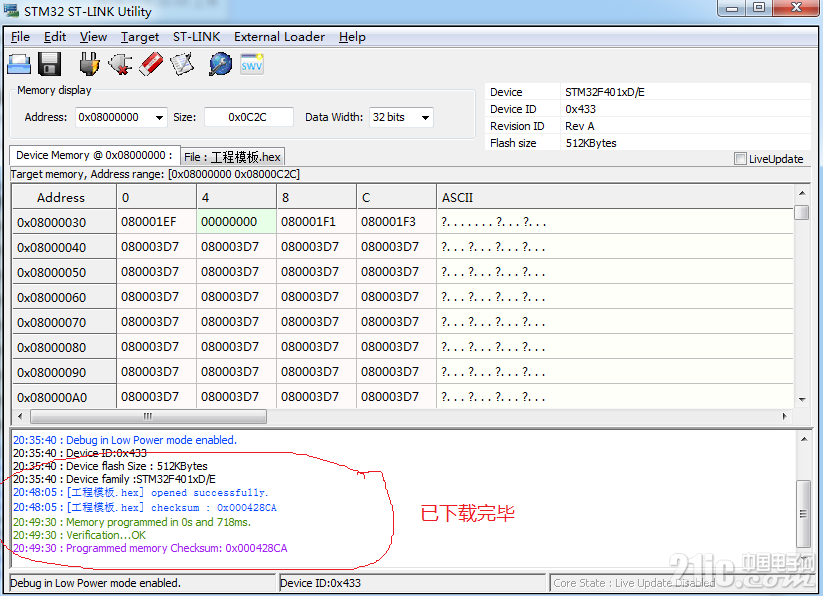Click the Revision ID value Rev A
Image resolution: width=823 pixels, height=596 pixels.
coord(579,126)
